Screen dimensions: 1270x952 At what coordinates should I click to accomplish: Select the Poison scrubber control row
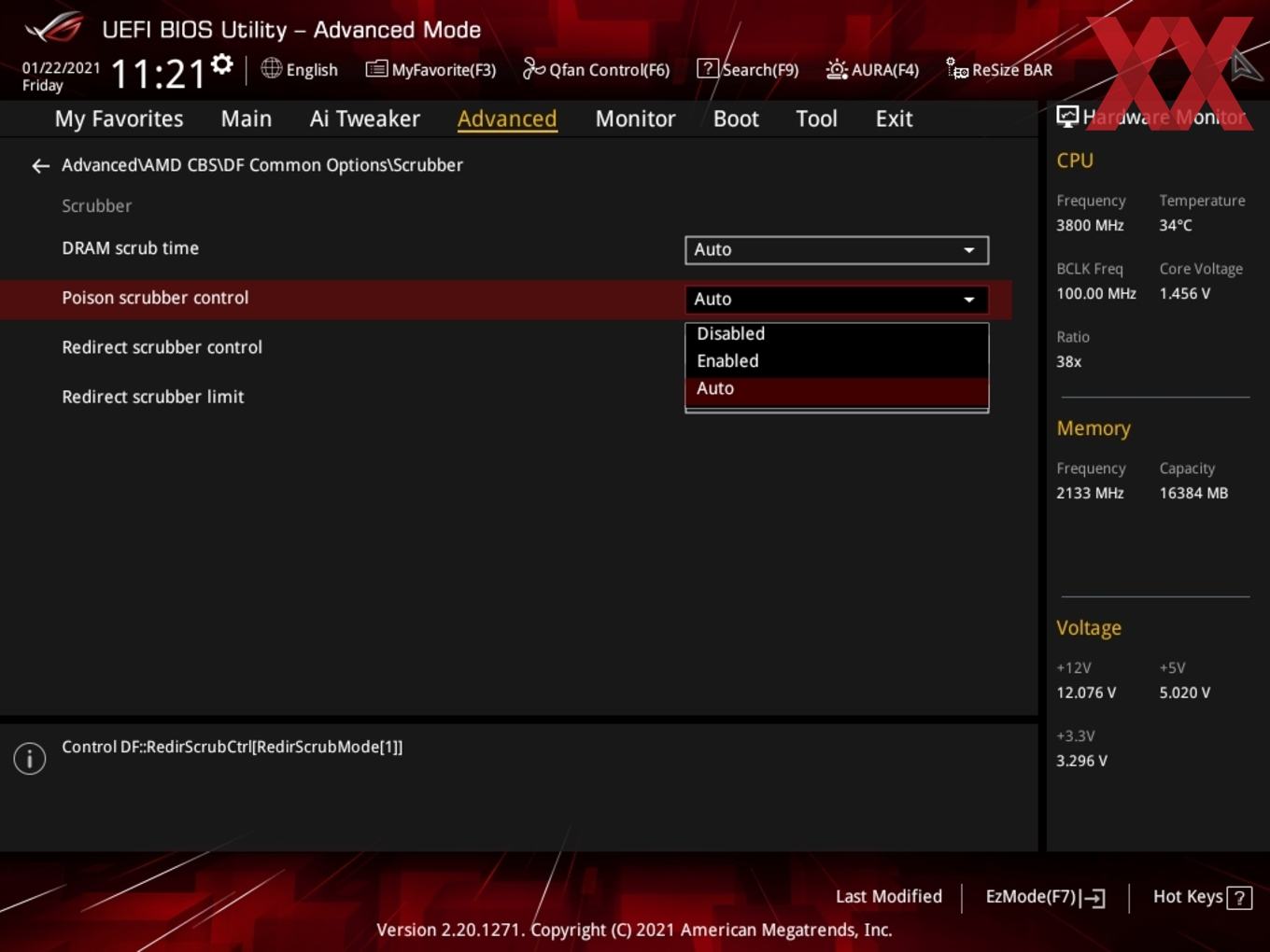click(505, 300)
